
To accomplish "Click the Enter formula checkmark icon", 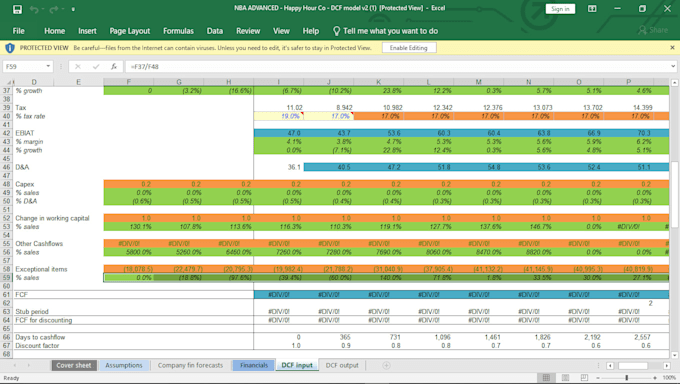I will click(96, 66).
